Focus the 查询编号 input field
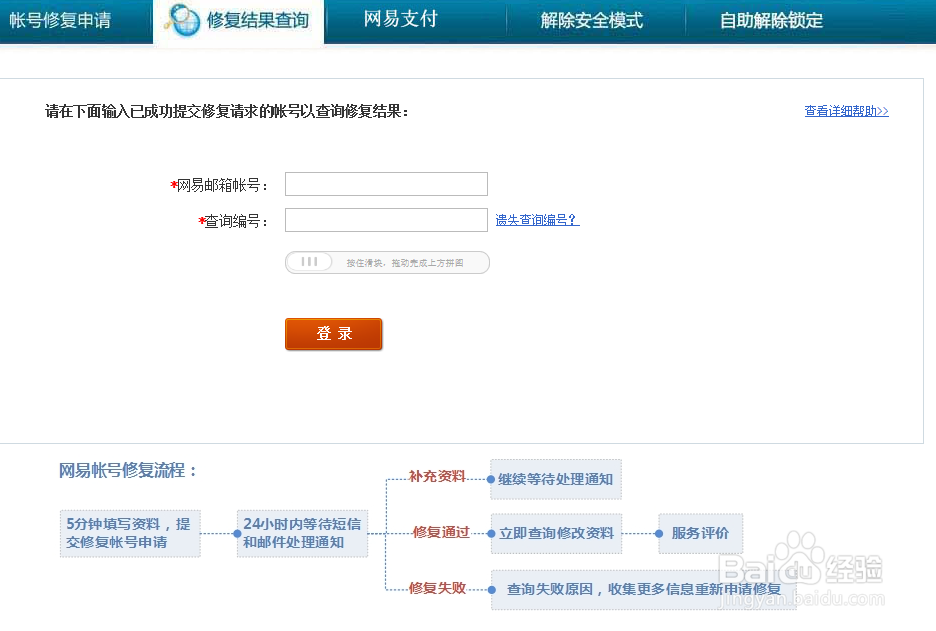 (386, 220)
